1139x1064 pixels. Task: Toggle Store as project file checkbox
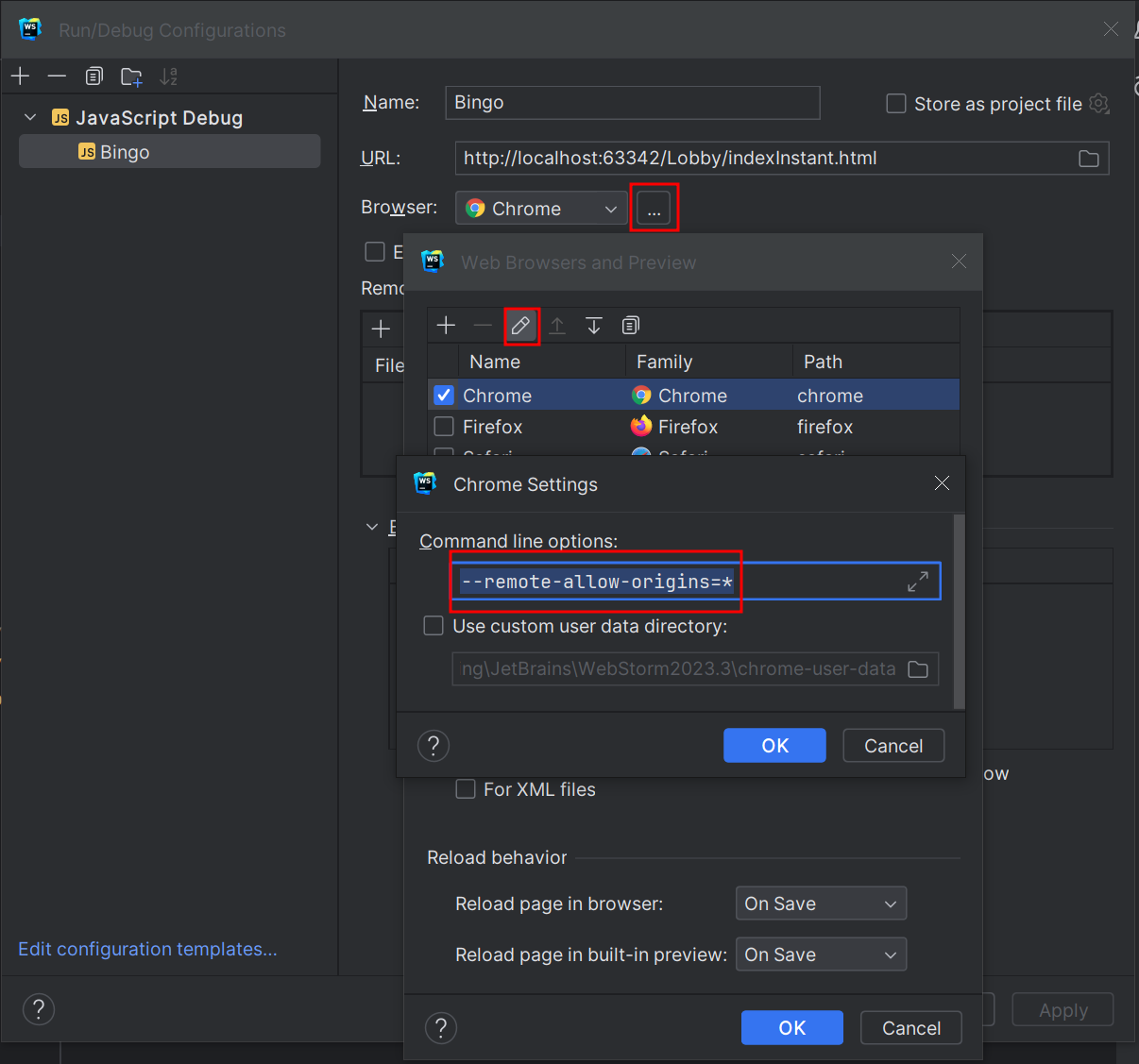pos(896,104)
